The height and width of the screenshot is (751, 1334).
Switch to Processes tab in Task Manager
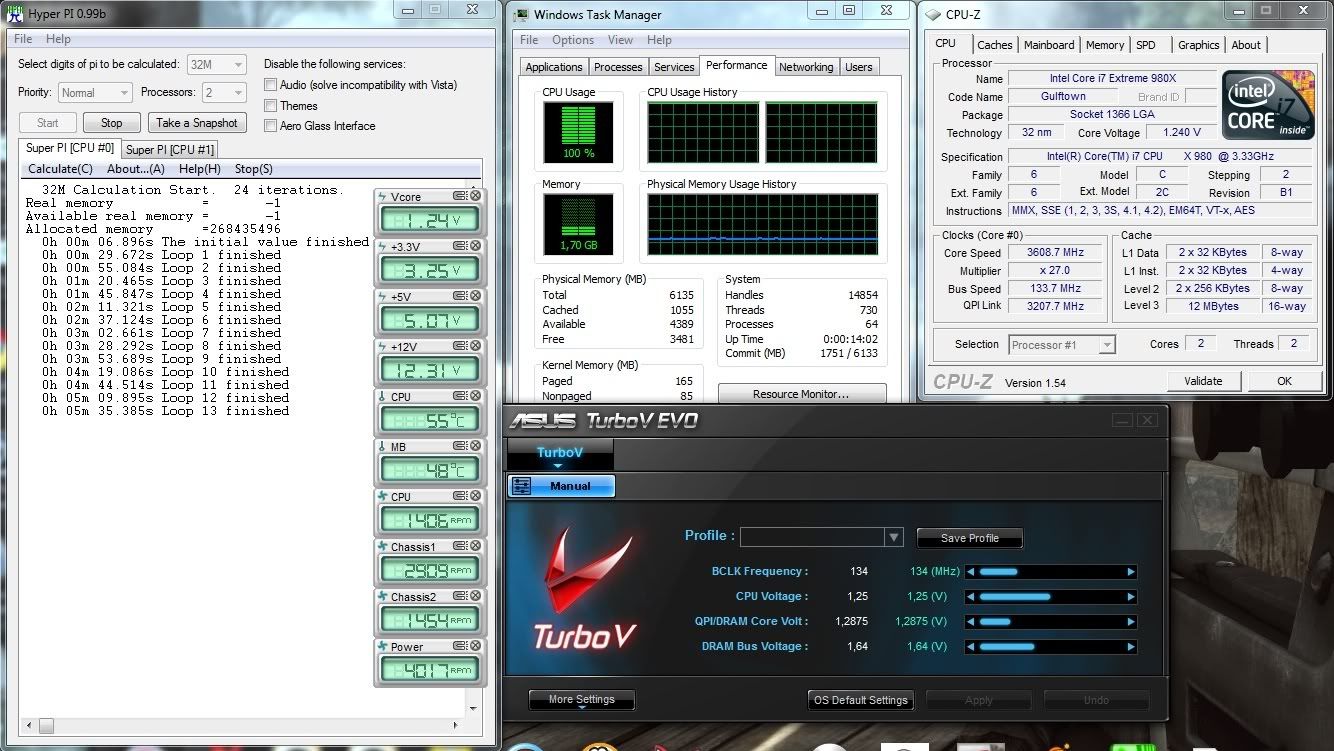(x=618, y=67)
